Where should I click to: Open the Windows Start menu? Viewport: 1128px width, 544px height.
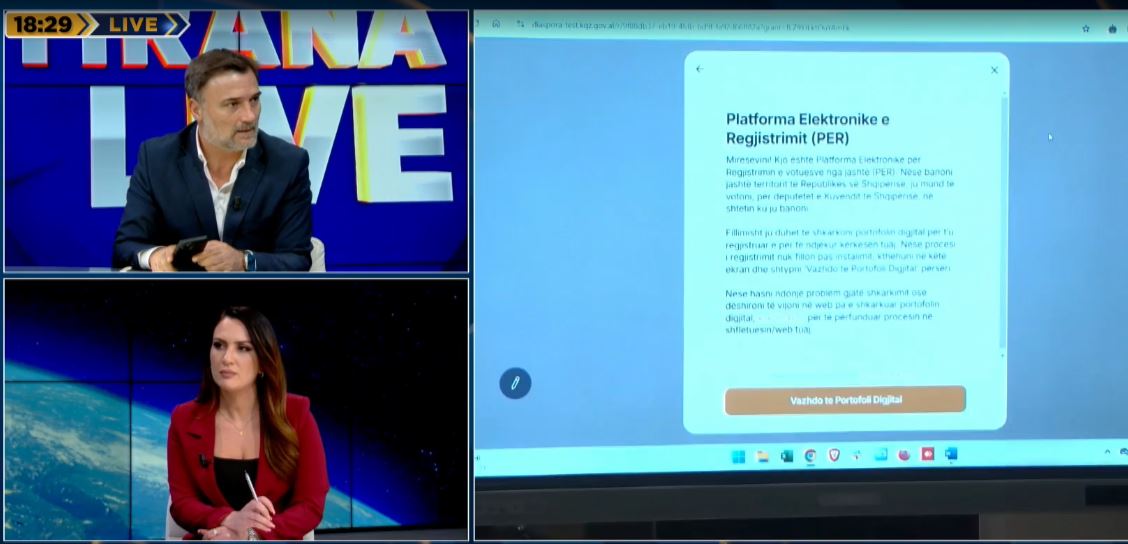point(738,456)
